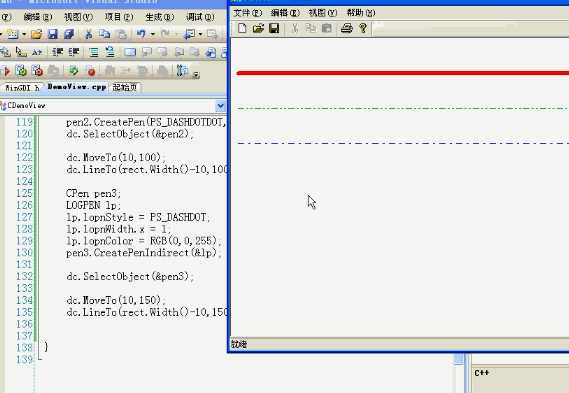This screenshot has height=393, width=569.
Task: Click Print icon in Demo app toolbar
Action: click(x=347, y=28)
